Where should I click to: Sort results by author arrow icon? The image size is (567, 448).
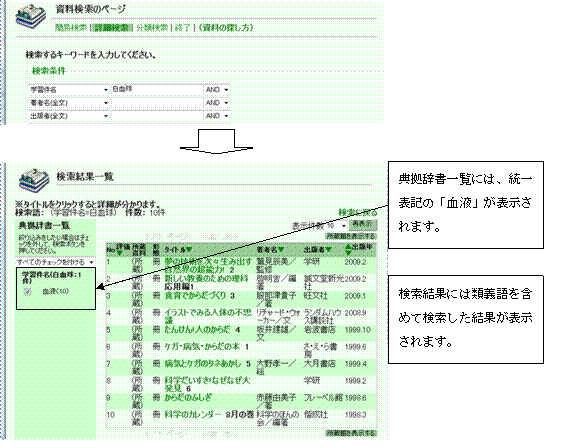pos(281,250)
